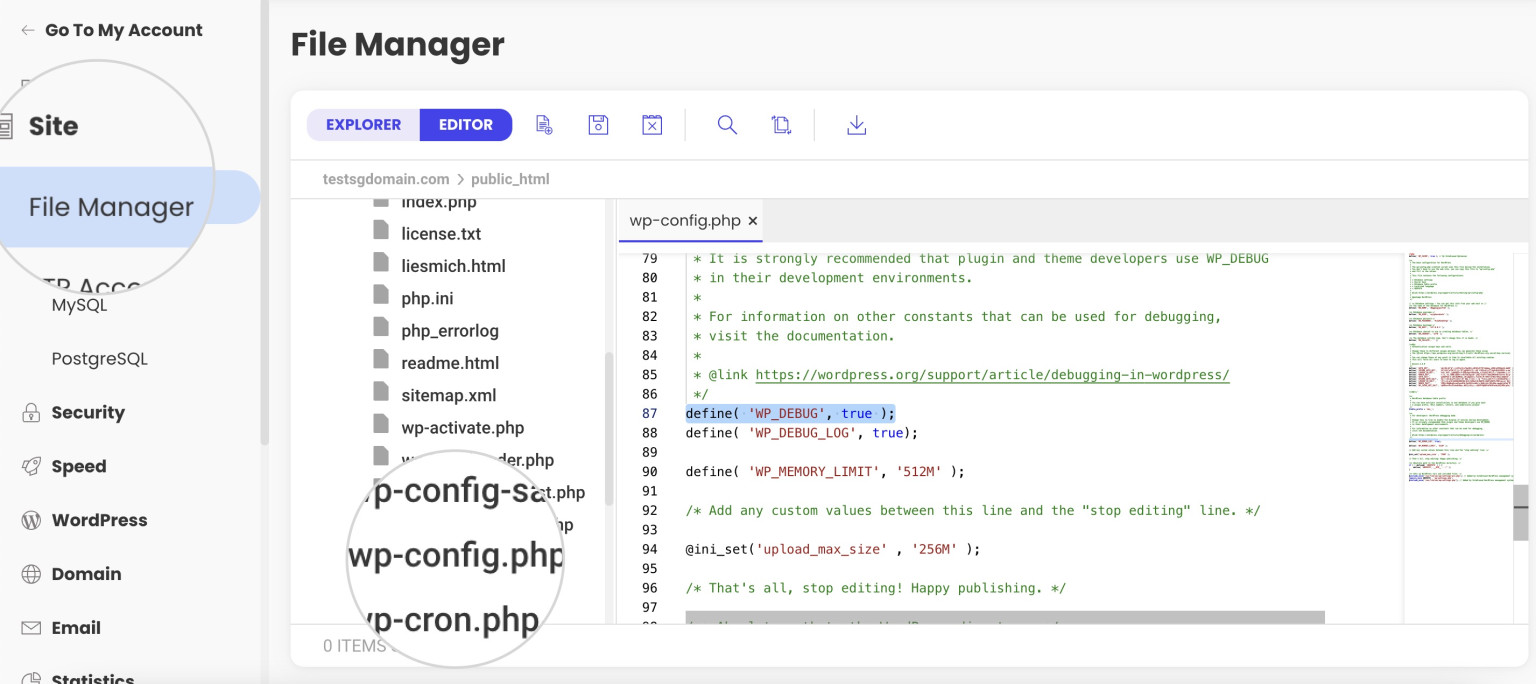Click the download icon in toolbar
This screenshot has width=1536, height=684.
(856, 125)
